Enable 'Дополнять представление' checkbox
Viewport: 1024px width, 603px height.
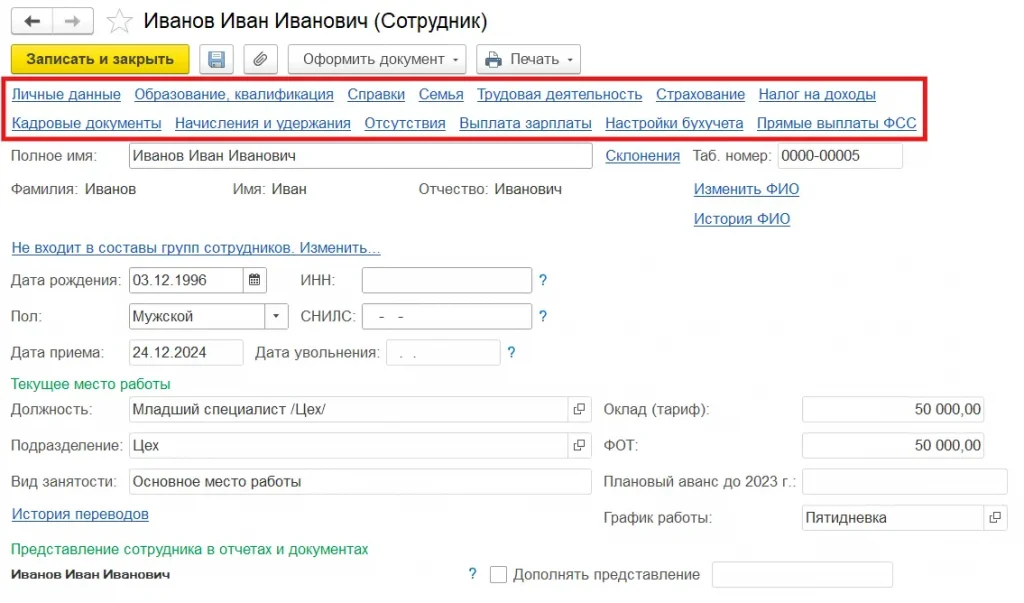(499, 574)
